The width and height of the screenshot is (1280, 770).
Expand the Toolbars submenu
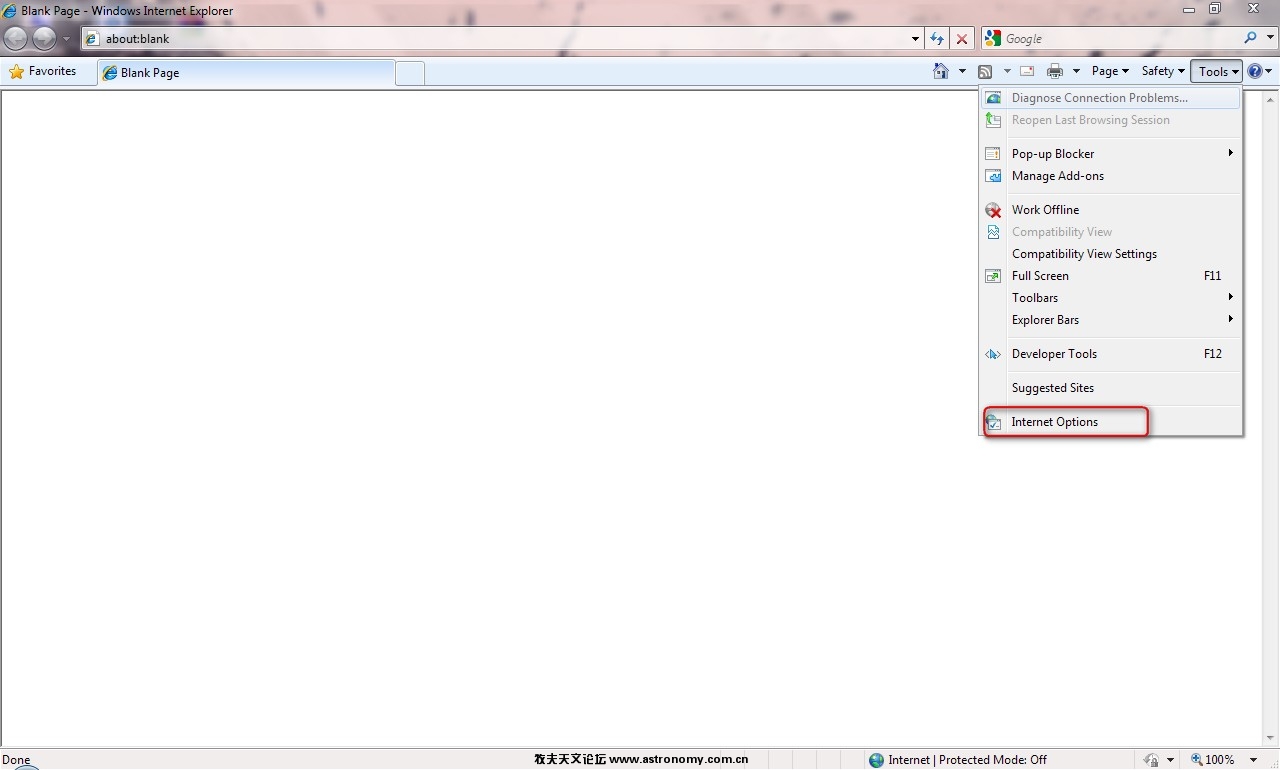point(1111,298)
